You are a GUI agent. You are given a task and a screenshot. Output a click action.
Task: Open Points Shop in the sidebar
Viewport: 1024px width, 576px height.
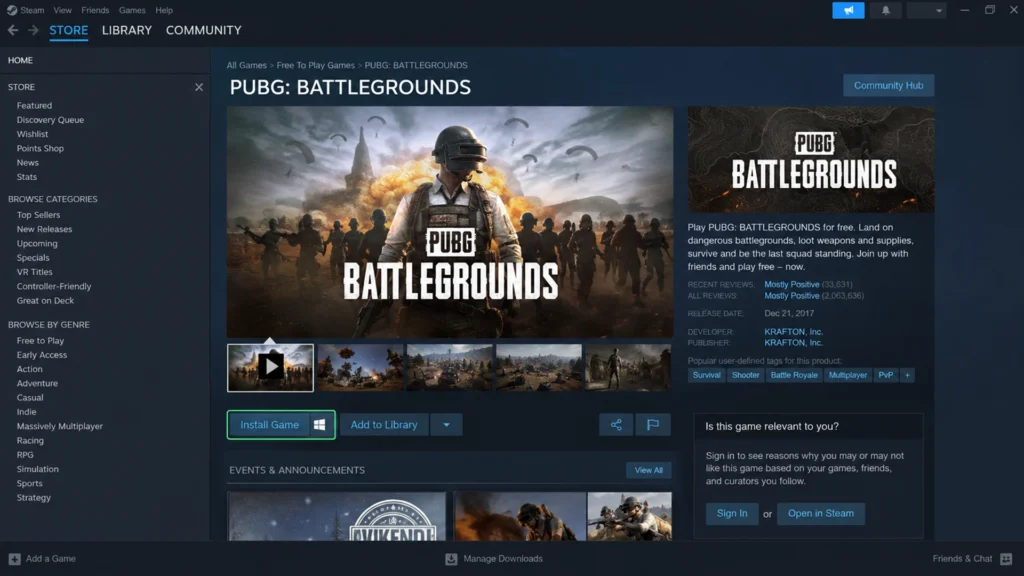40,148
